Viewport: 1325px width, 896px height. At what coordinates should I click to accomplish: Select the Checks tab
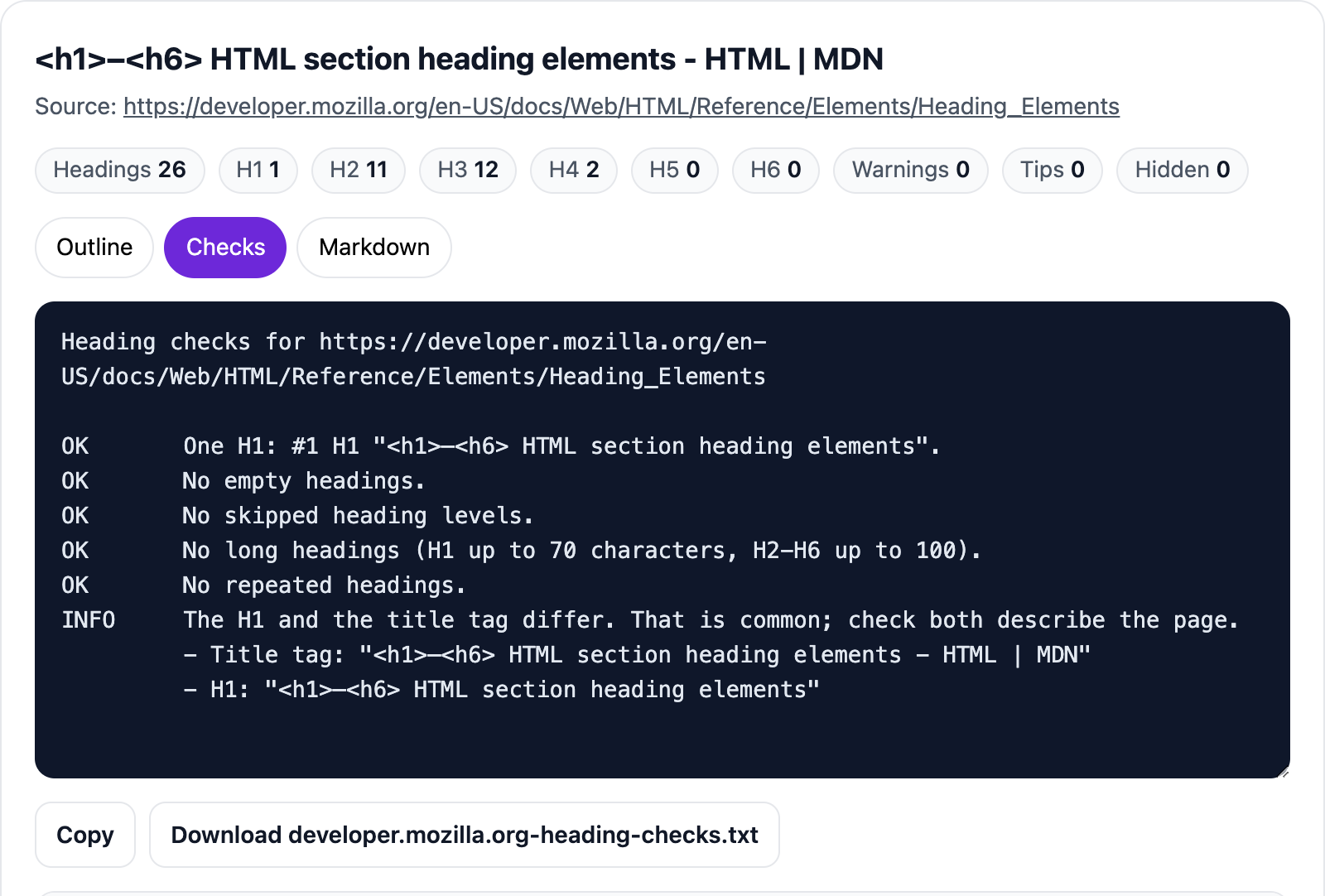225,248
